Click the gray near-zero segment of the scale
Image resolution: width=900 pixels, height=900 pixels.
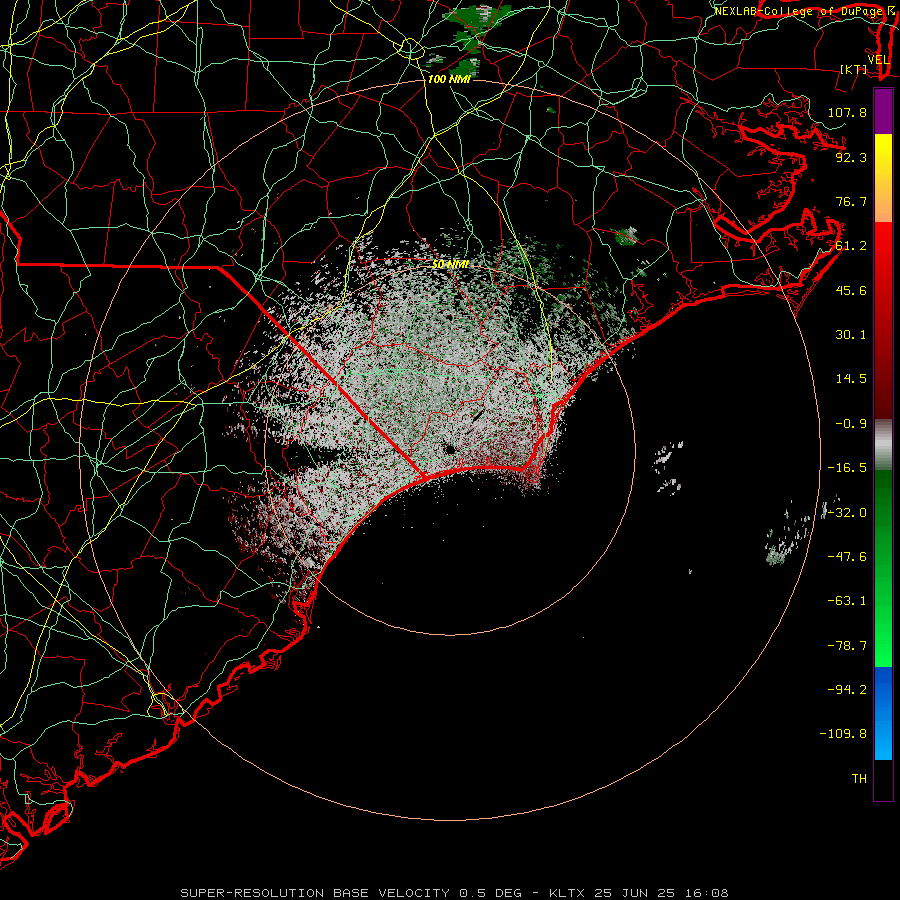coord(883,445)
